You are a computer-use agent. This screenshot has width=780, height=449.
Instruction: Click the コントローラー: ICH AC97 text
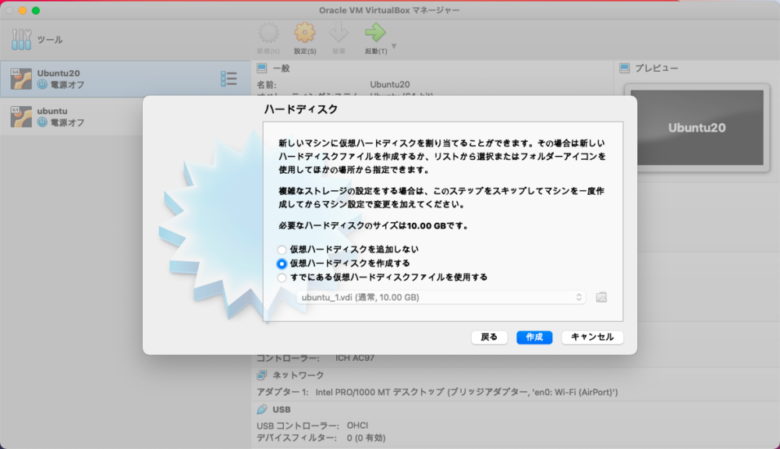tap(315, 358)
